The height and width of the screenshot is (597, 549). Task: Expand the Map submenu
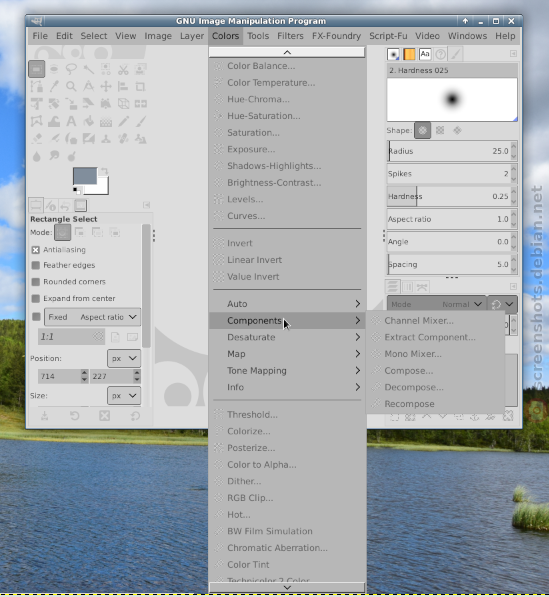(x=287, y=354)
